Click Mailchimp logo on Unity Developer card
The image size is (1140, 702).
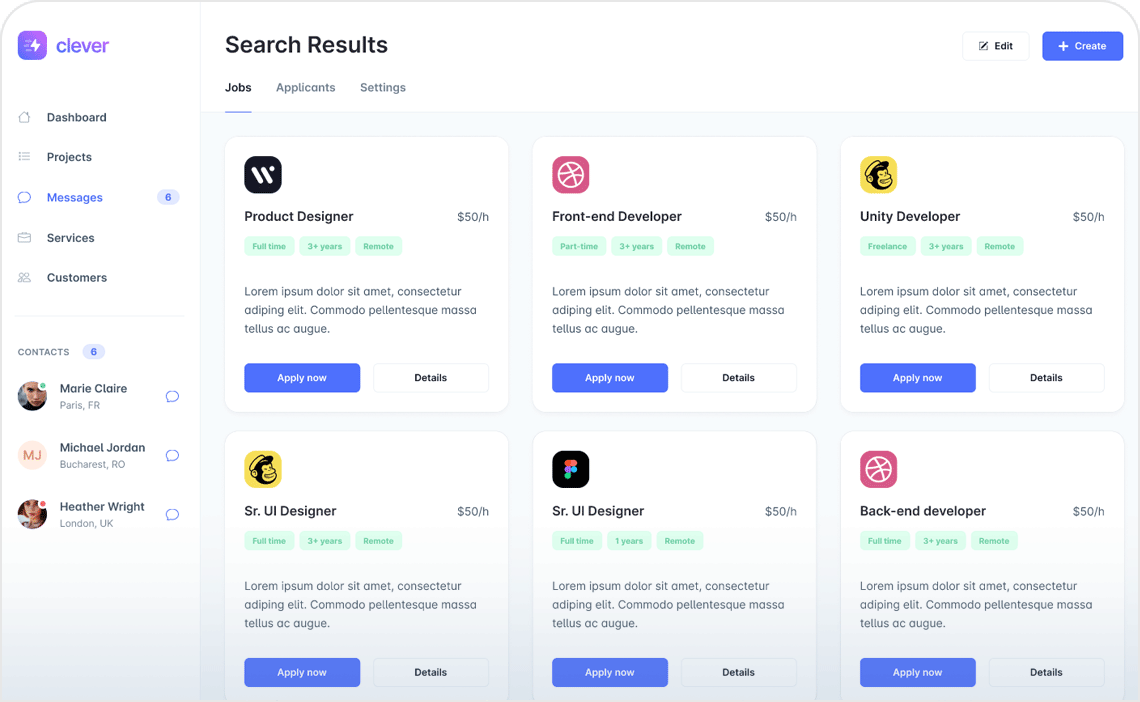pyautogui.click(x=879, y=175)
